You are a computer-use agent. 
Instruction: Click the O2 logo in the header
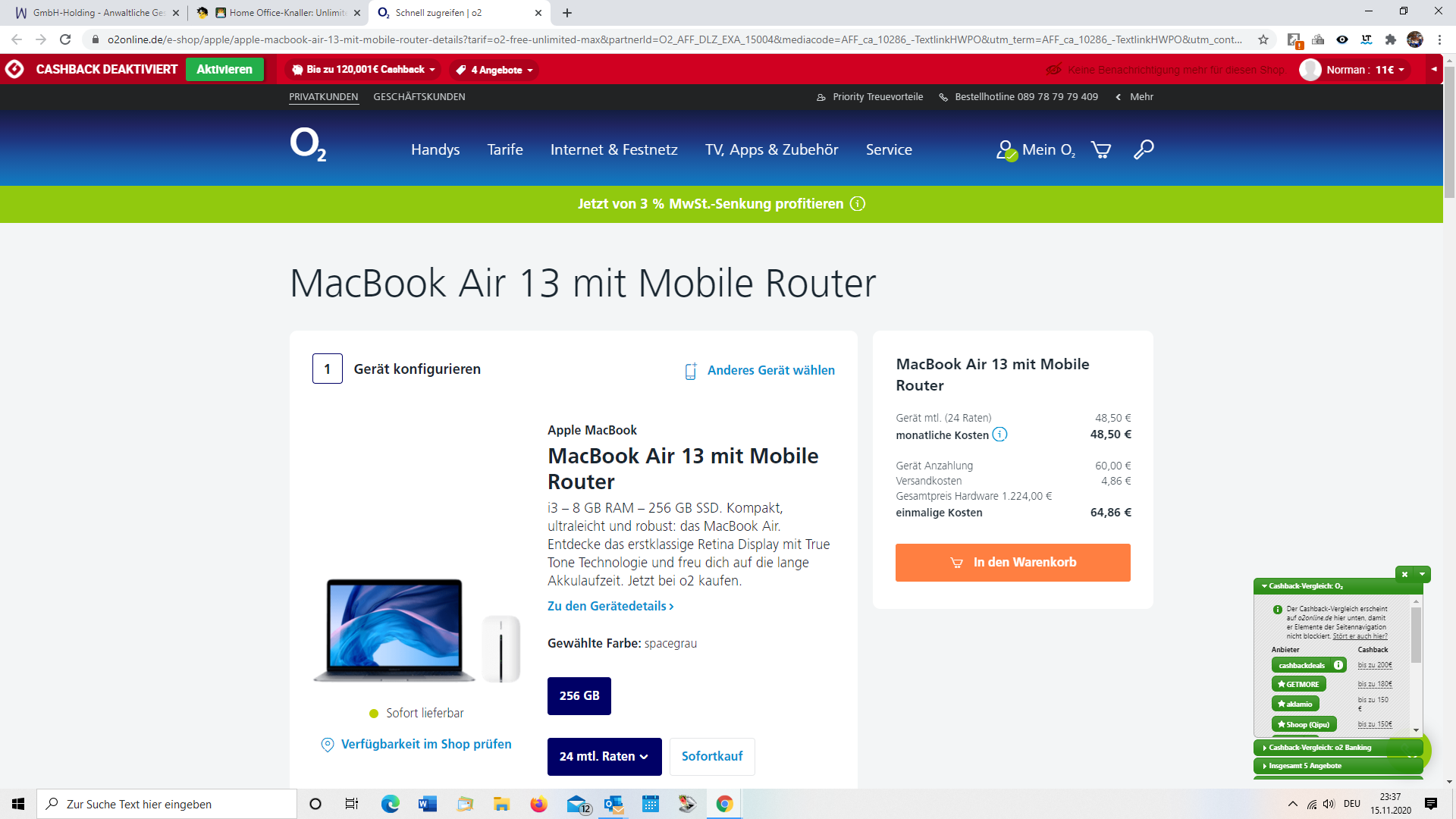click(308, 145)
